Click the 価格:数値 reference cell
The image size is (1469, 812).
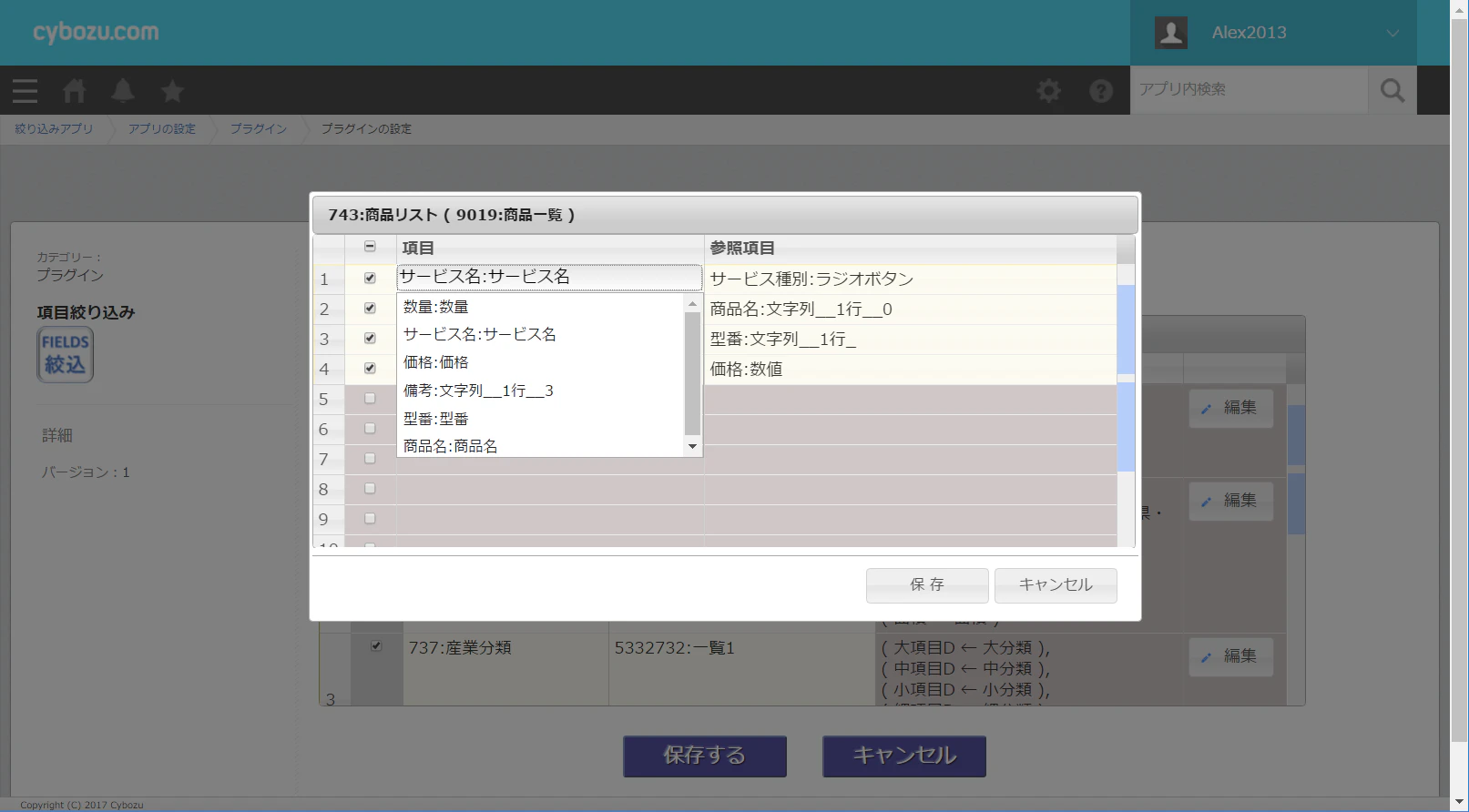pos(911,370)
